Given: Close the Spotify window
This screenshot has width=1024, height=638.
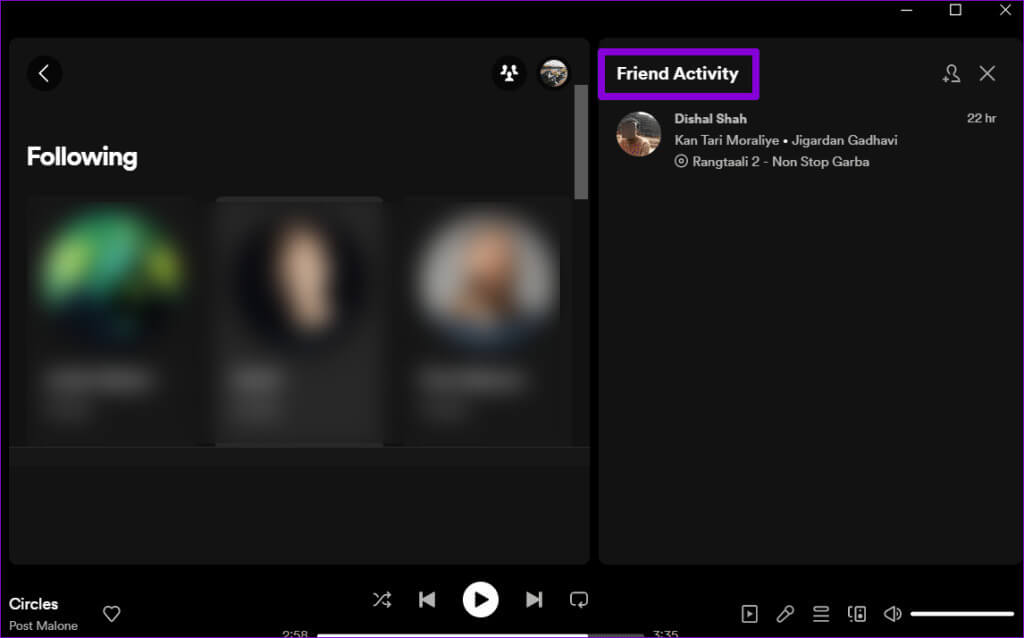Looking at the screenshot, I should click(x=1005, y=10).
